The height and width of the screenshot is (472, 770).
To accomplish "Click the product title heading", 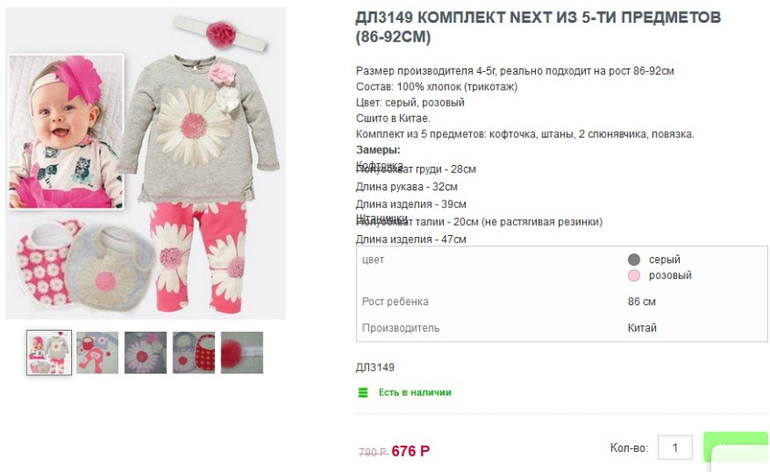I will pyautogui.click(x=538, y=27).
